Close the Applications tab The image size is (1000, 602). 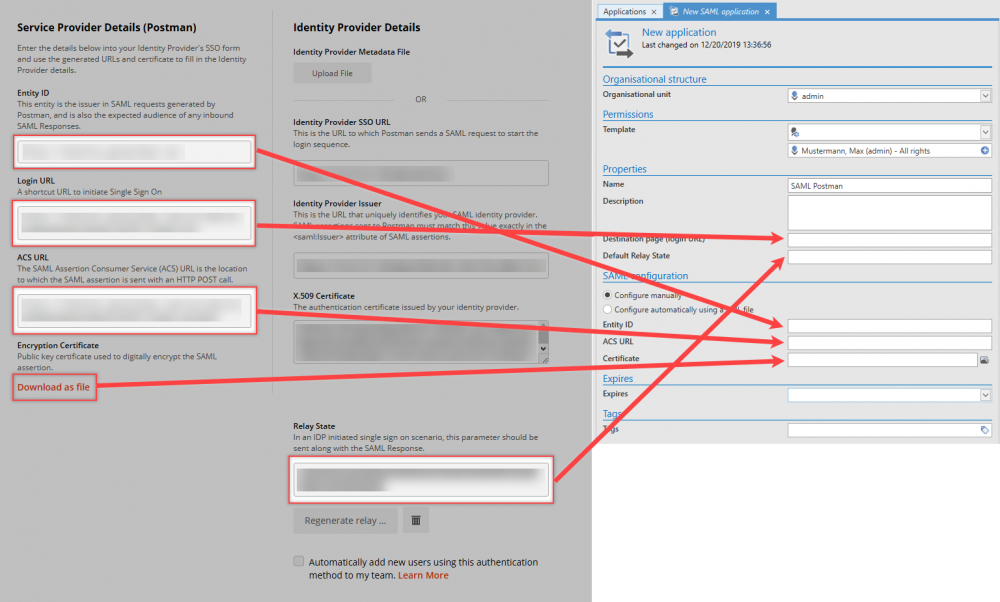point(654,11)
